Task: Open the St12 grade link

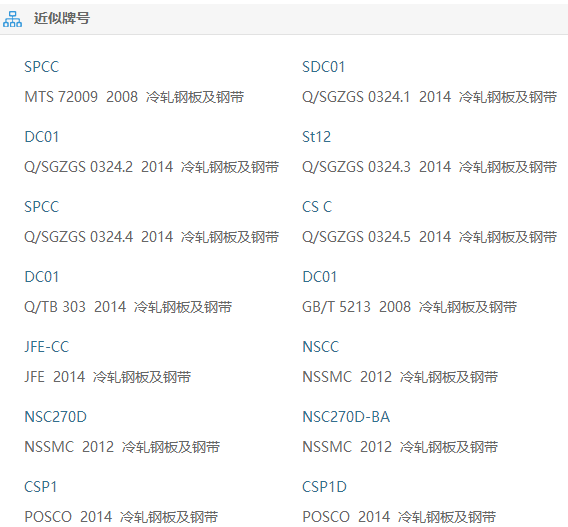Action: pyautogui.click(x=316, y=137)
